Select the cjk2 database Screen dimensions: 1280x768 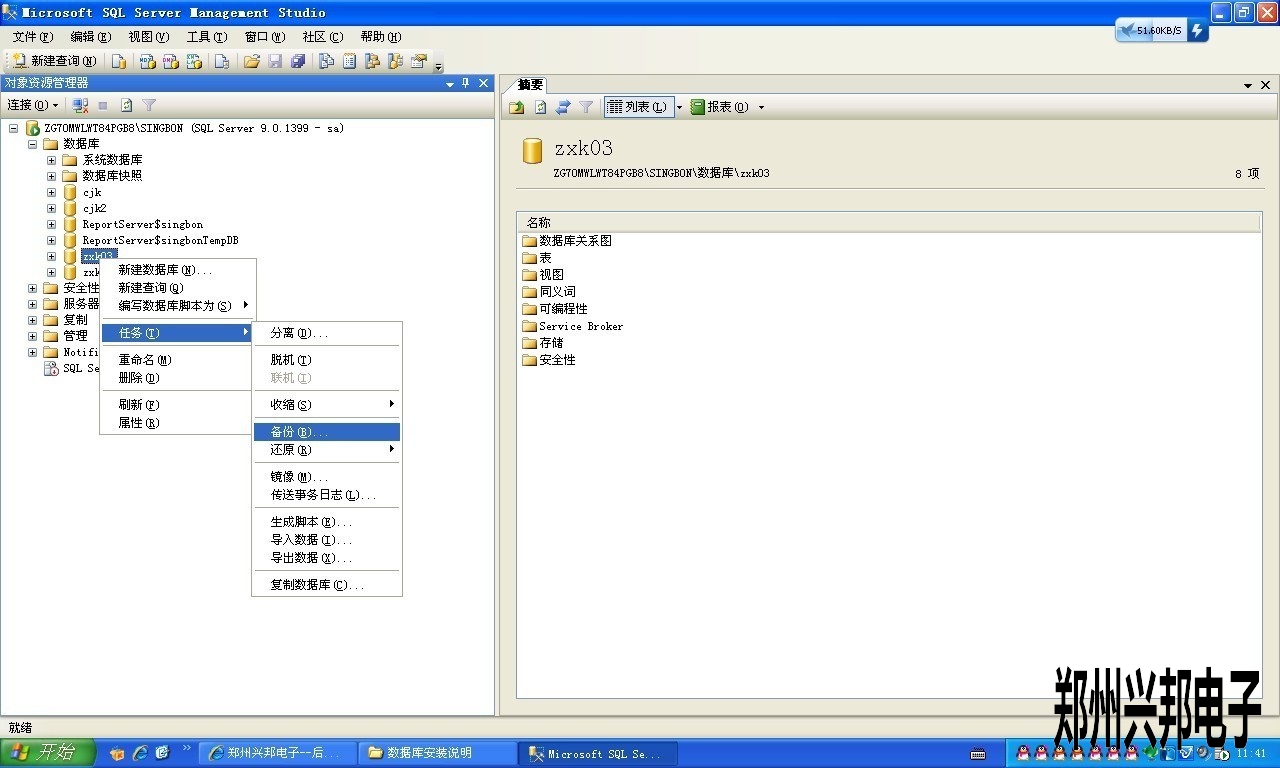(94, 208)
